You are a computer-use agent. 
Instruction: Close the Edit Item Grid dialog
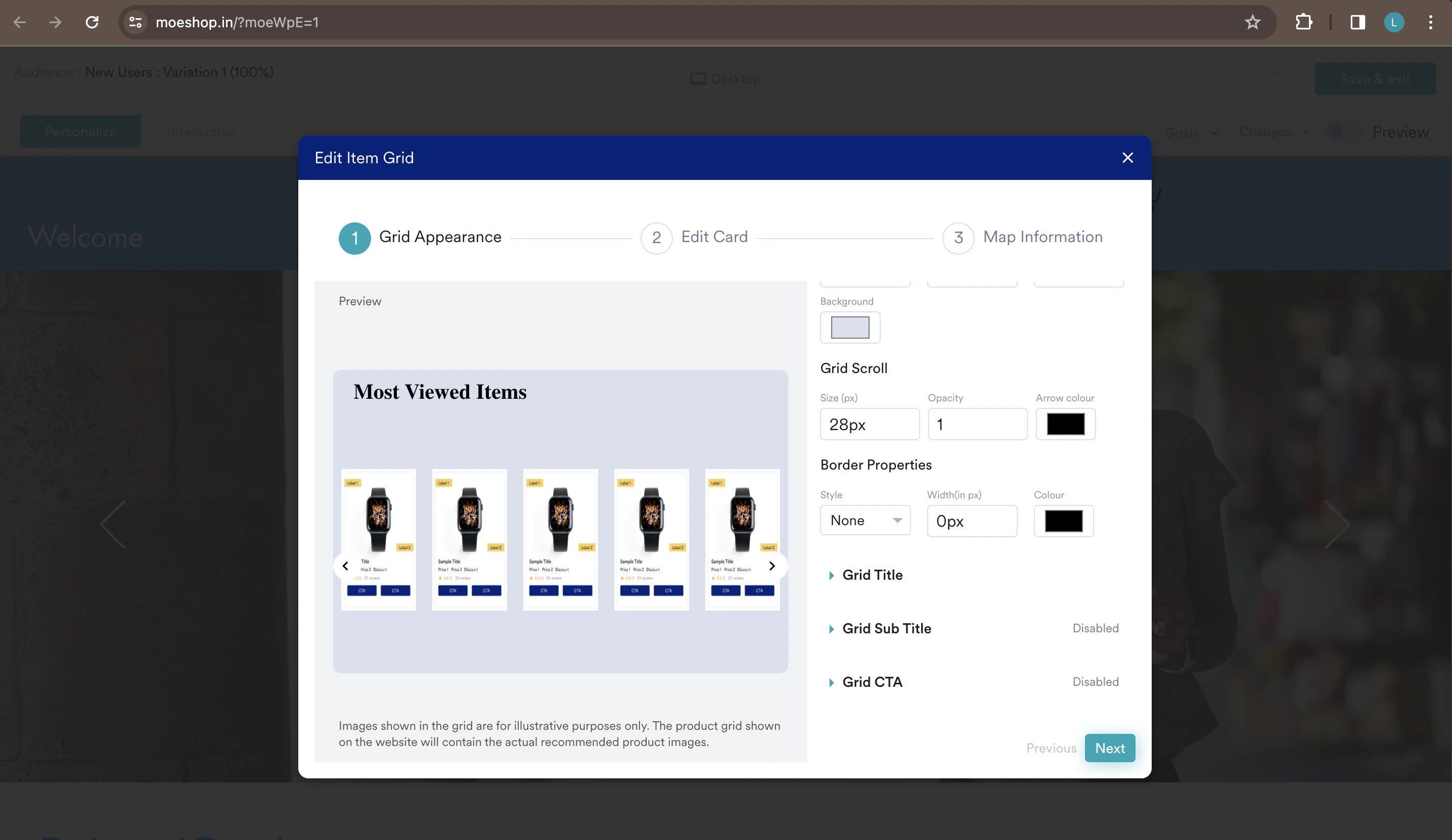1127,158
